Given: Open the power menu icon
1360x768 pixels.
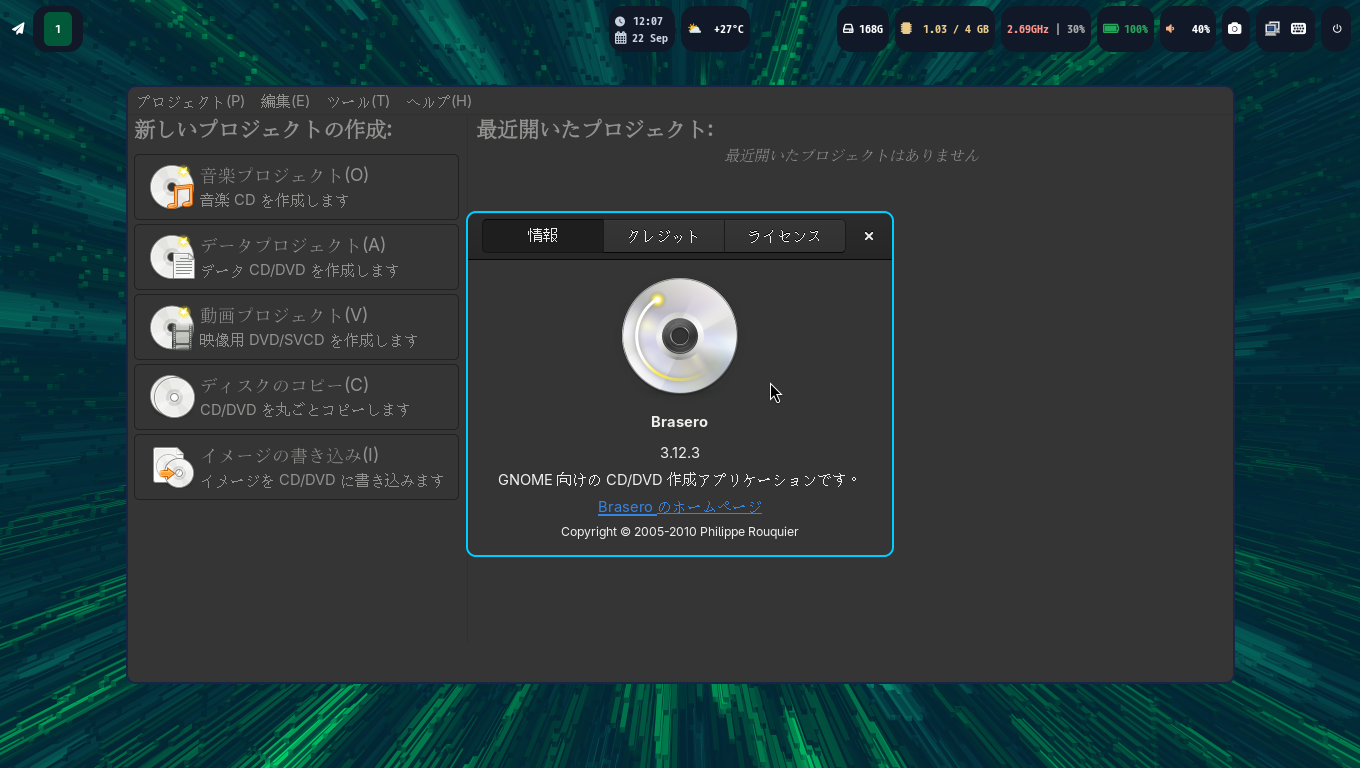Looking at the screenshot, I should [x=1337, y=29].
